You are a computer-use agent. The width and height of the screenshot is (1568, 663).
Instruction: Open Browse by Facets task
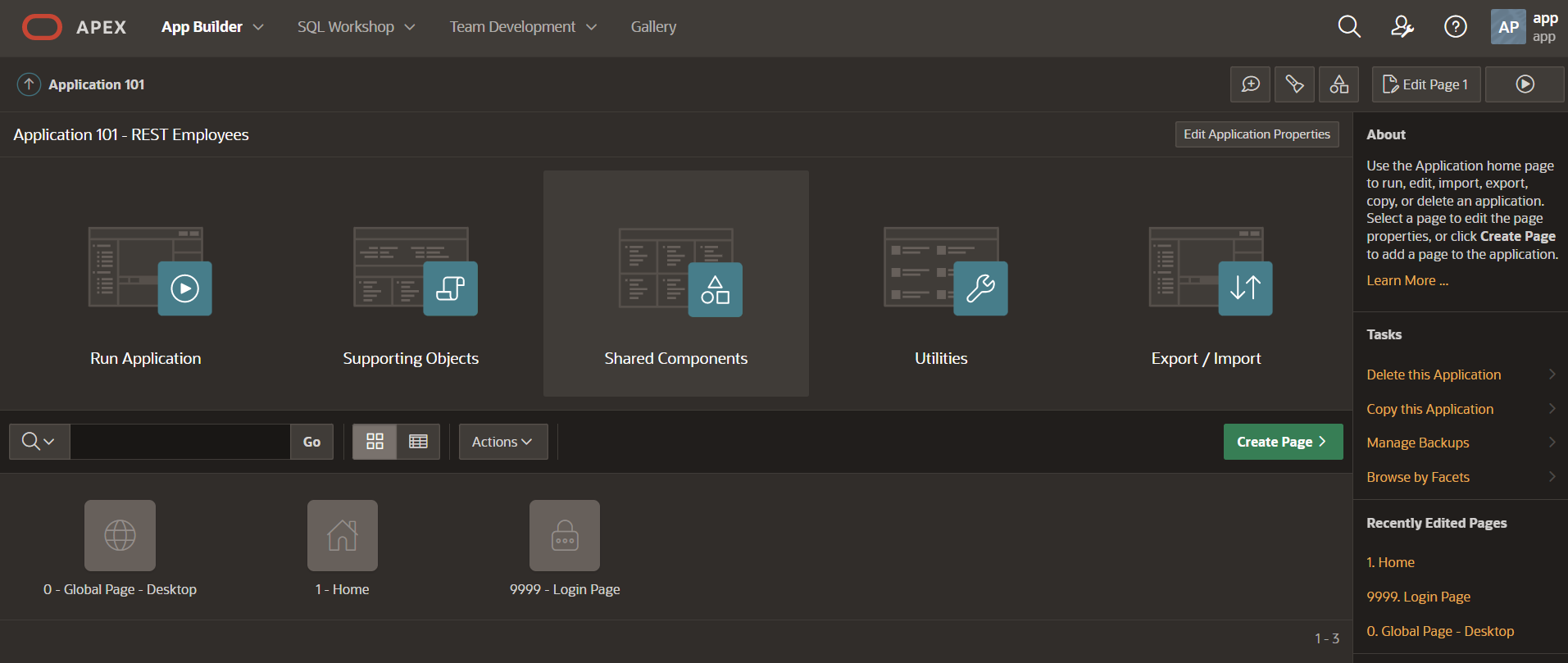(x=1418, y=477)
